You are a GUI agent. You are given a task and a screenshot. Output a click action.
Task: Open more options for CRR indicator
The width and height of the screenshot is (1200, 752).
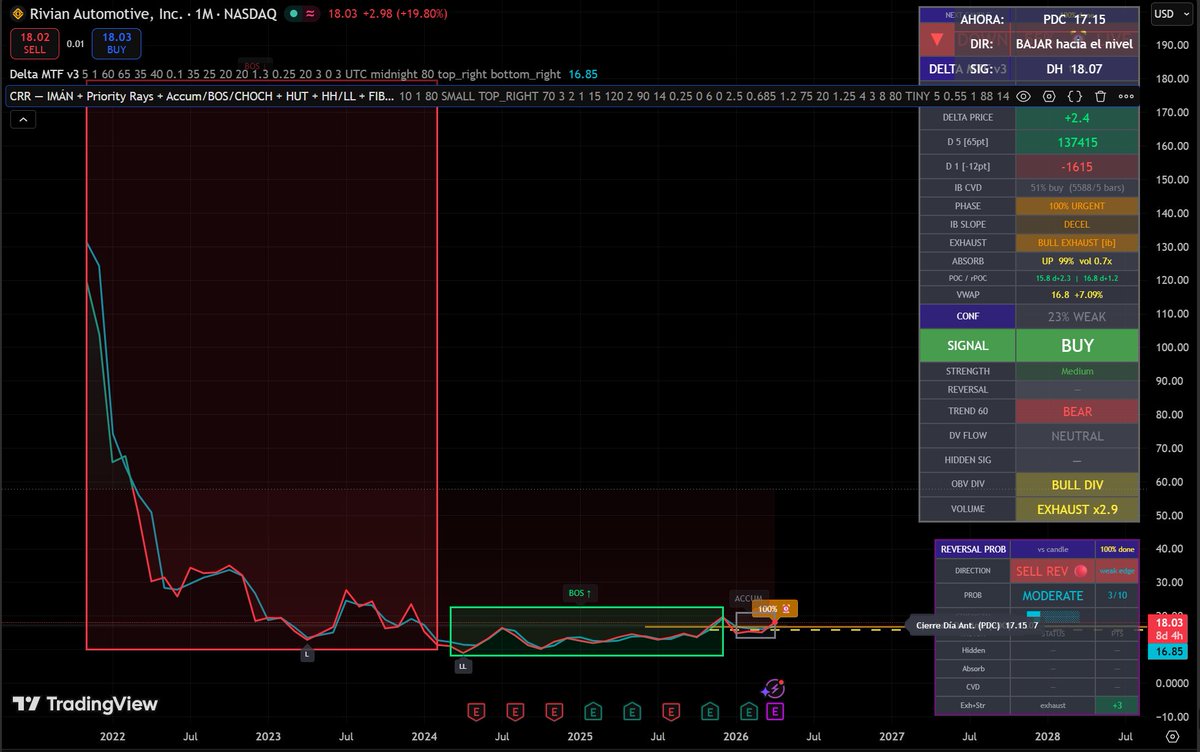(1125, 96)
